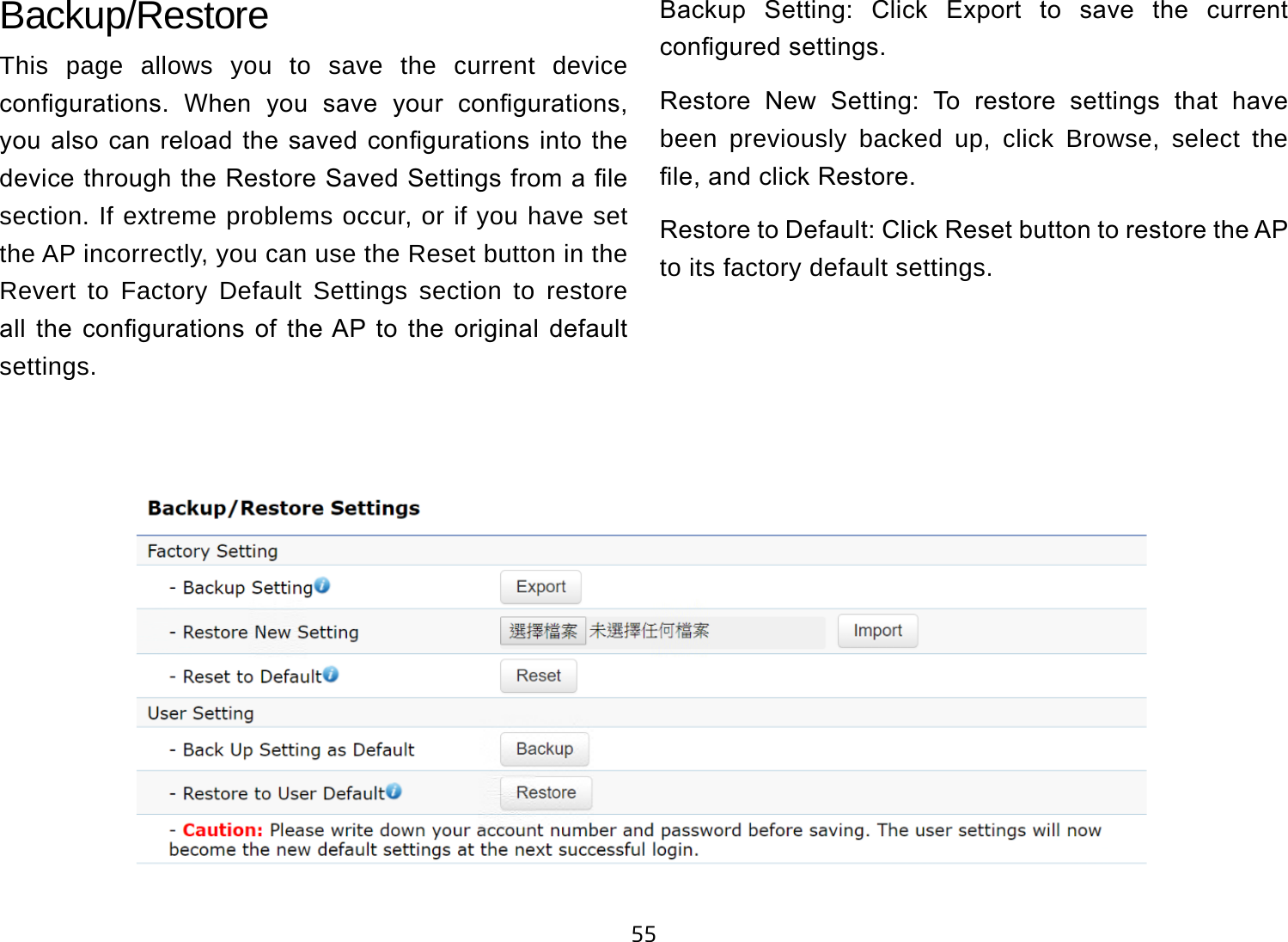Click the Restore to User Default label
This screenshot has height=942, width=1288.
click(x=284, y=794)
